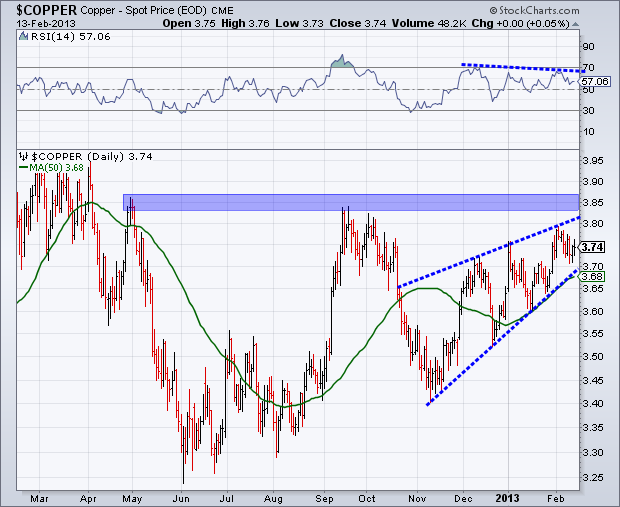Click the small triangle after the Chg value
This screenshot has height=507, width=620.
[x=575, y=25]
